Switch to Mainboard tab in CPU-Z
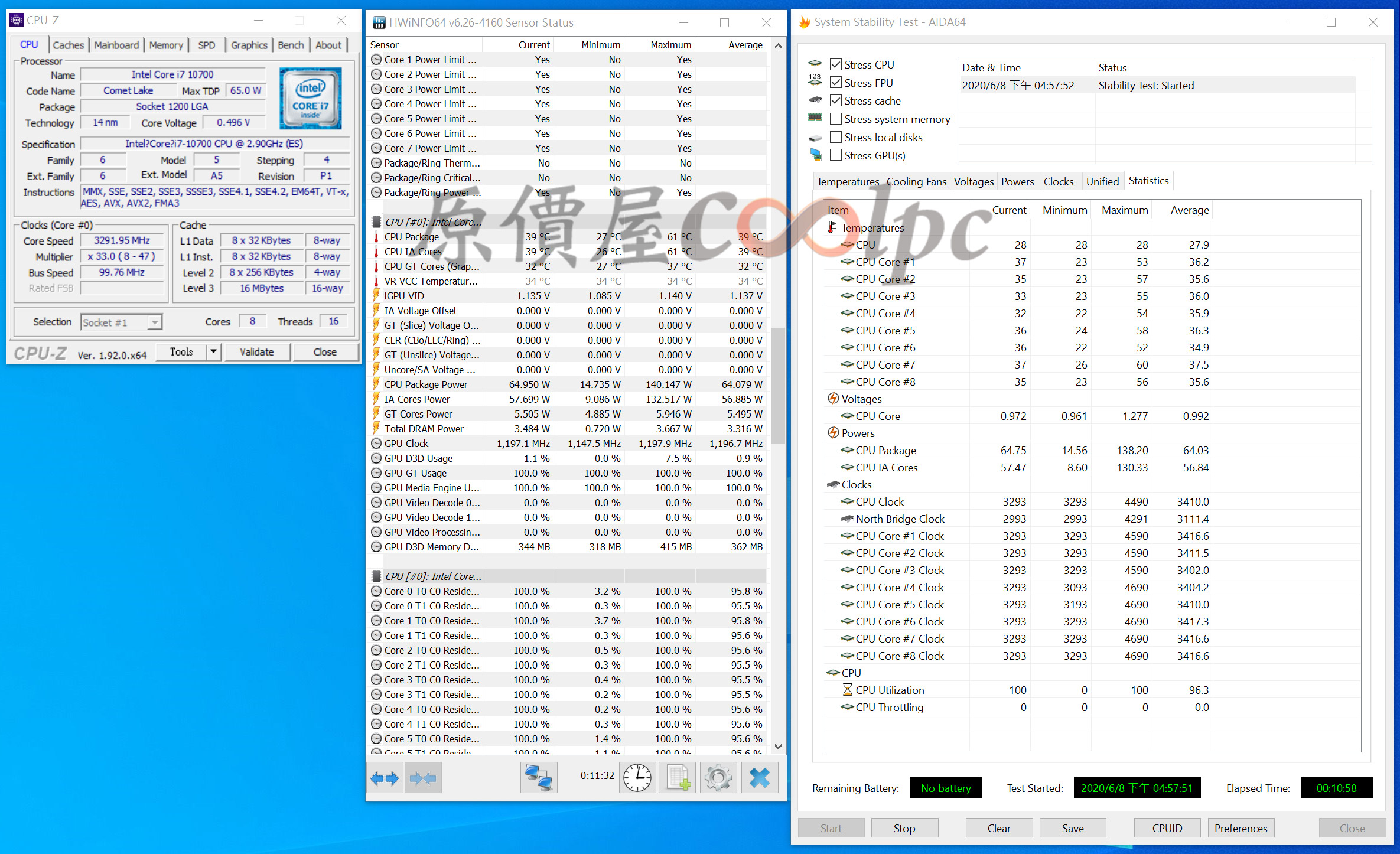Screen dimensions: 1400x854 coord(116,45)
